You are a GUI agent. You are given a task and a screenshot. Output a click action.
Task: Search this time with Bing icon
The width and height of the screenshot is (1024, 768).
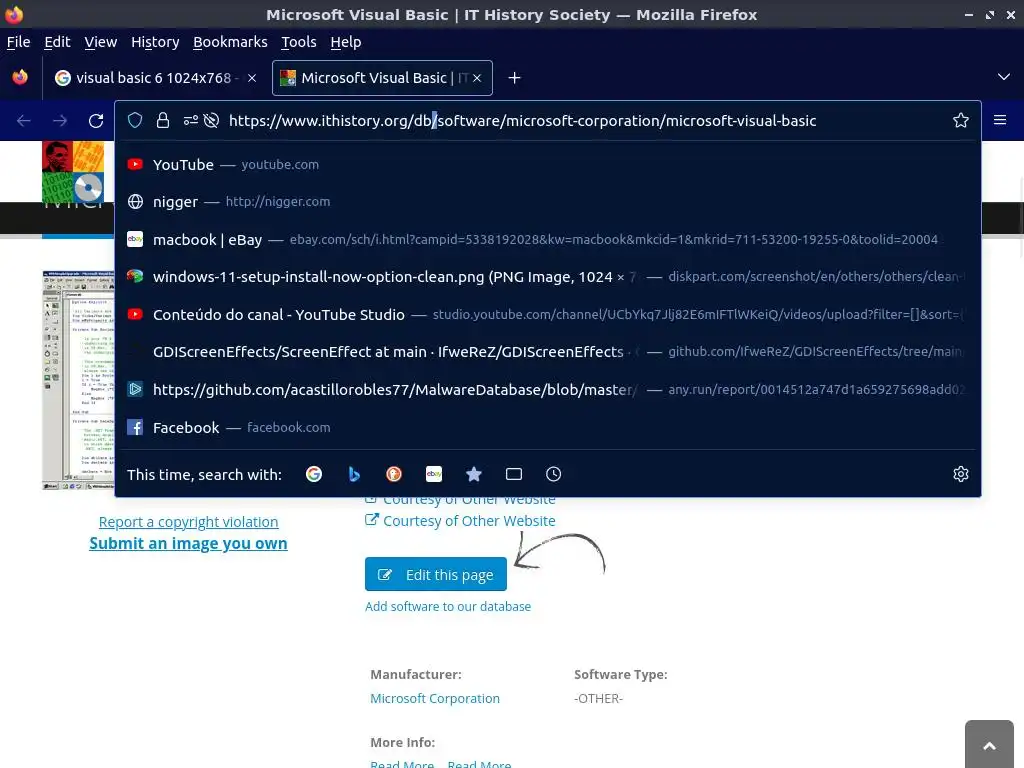point(354,474)
